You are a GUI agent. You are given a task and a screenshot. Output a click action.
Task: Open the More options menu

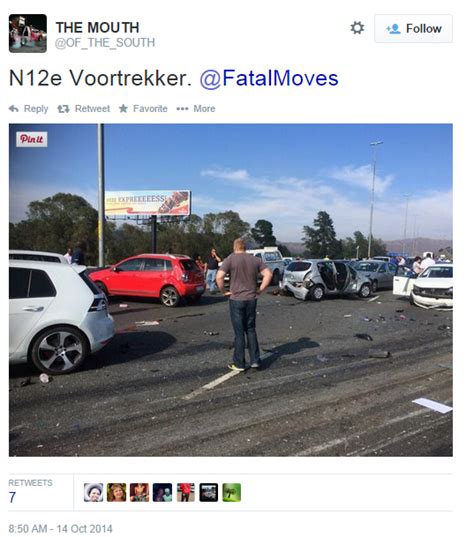(x=196, y=109)
